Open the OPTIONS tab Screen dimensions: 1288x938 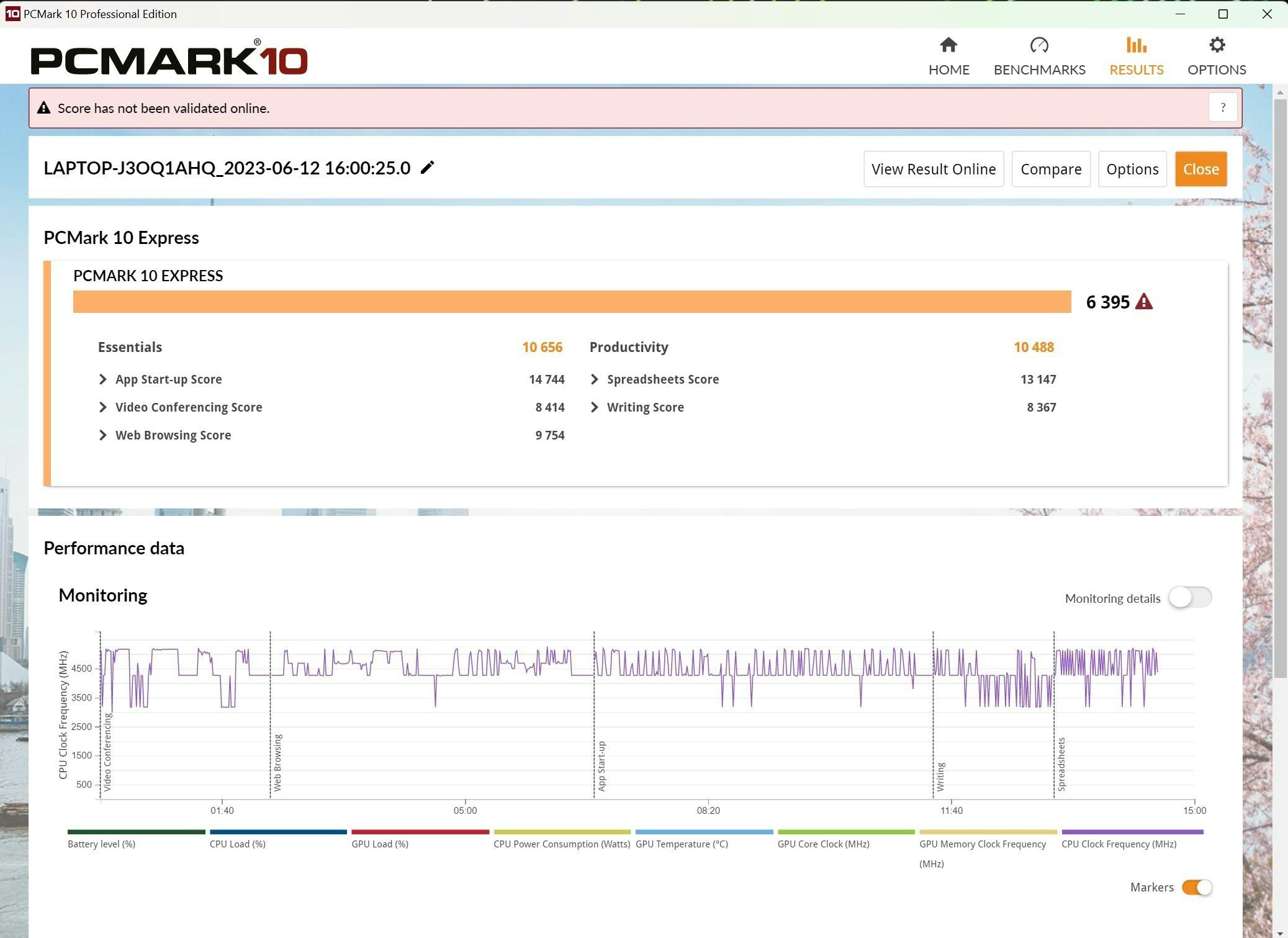(x=1216, y=56)
